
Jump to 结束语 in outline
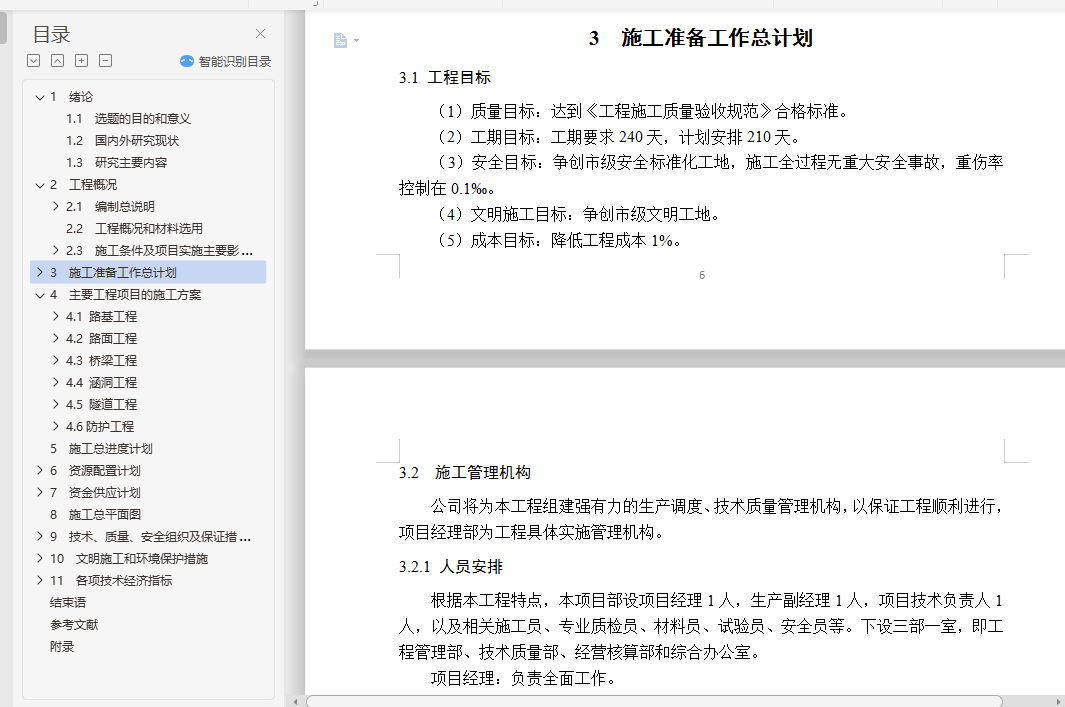pyautogui.click(x=68, y=602)
